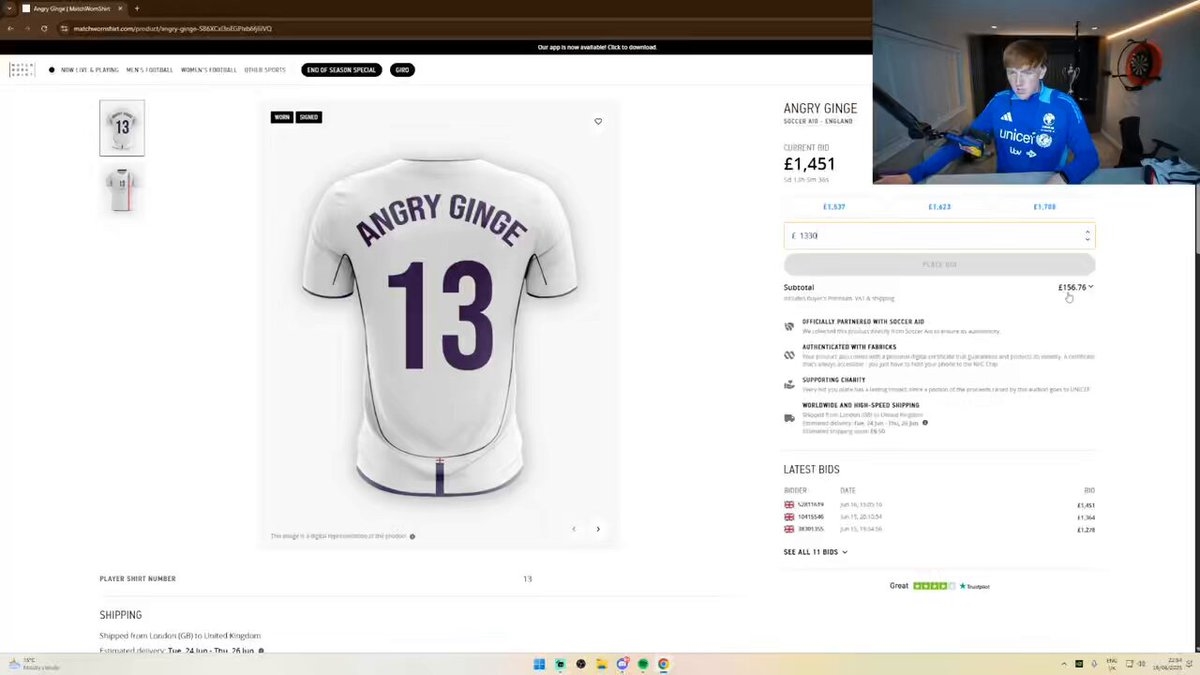Screen dimensions: 1200x675
Task: Open the Giro pill button
Action: tap(402, 70)
